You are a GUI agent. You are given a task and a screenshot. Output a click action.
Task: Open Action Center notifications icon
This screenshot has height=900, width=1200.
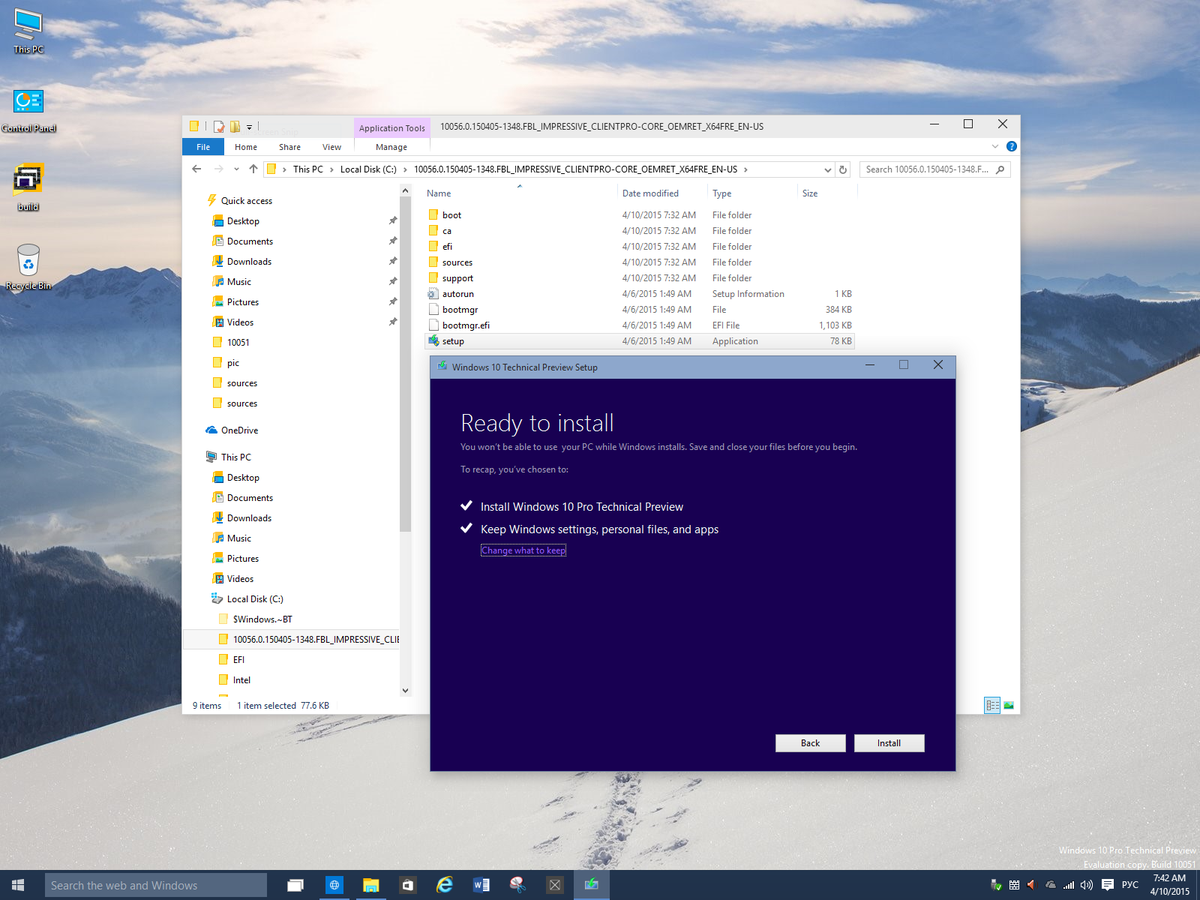pos(1107,885)
